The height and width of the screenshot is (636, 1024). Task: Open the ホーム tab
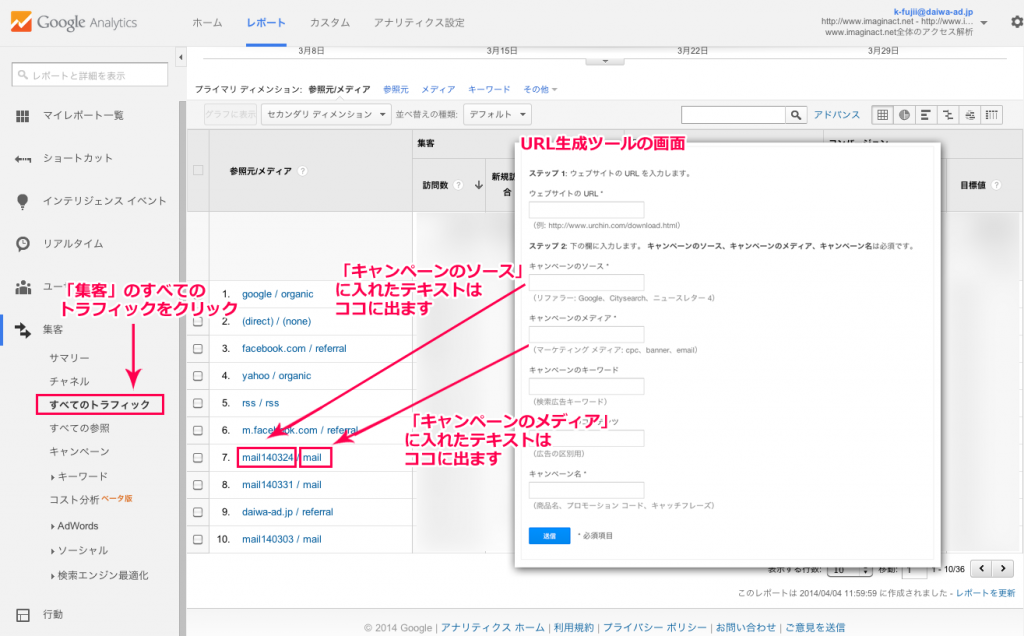click(207, 23)
